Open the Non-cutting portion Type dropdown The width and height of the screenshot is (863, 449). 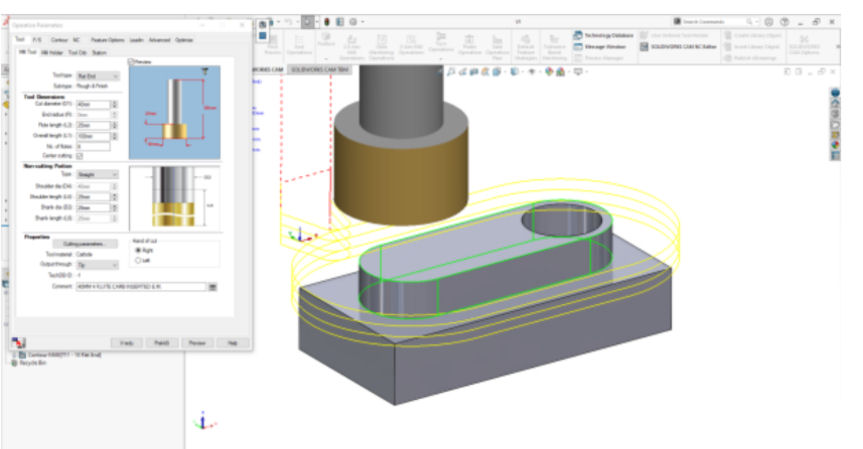(98, 174)
